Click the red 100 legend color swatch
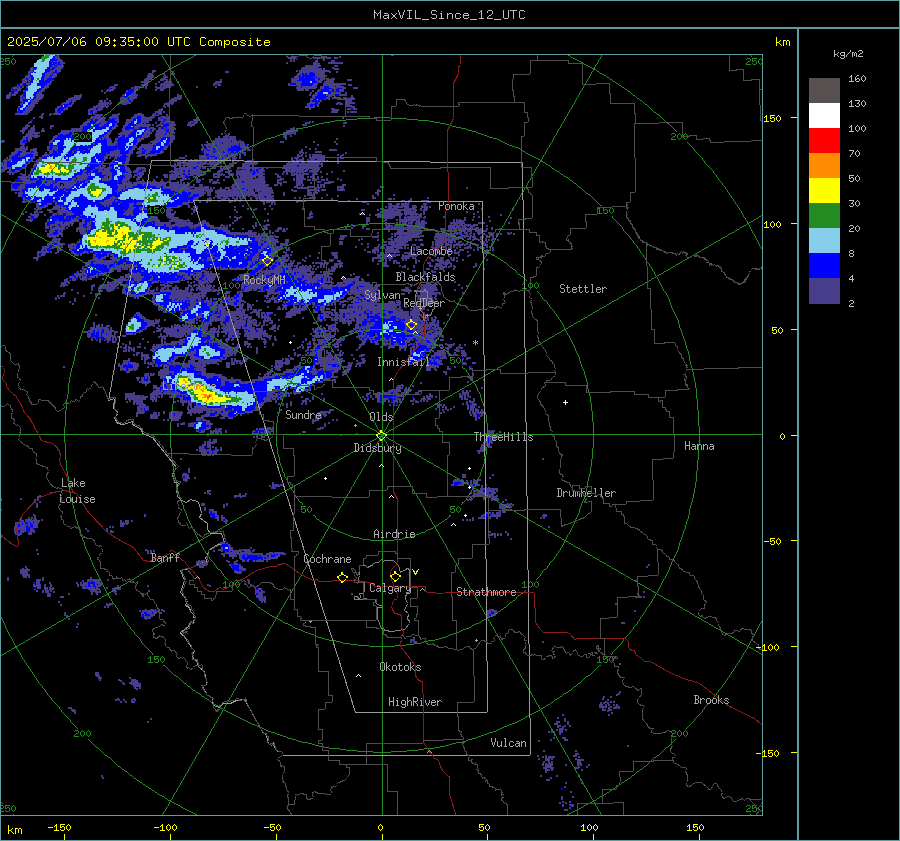 point(824,141)
